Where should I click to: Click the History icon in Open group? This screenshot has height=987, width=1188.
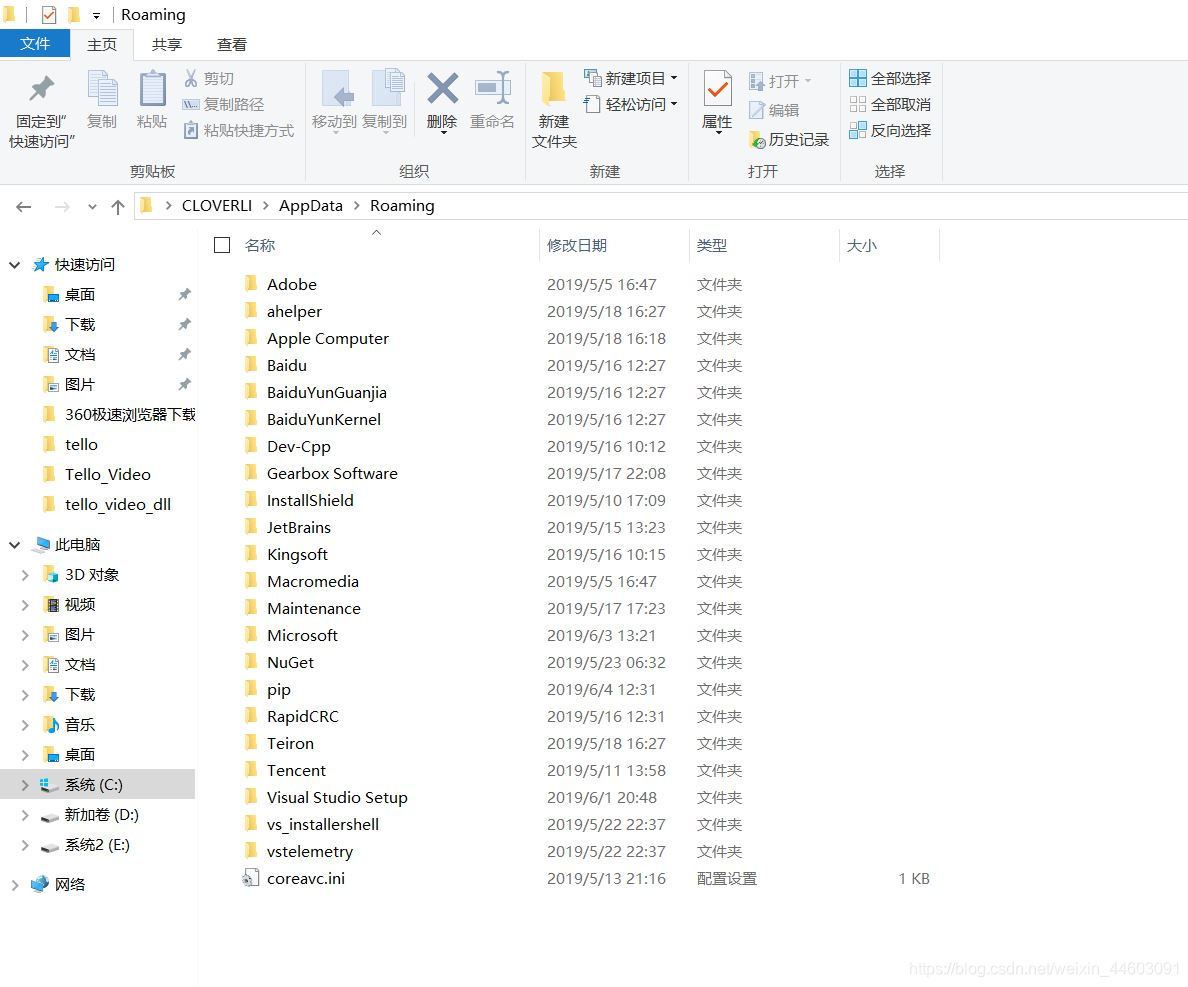(x=757, y=139)
